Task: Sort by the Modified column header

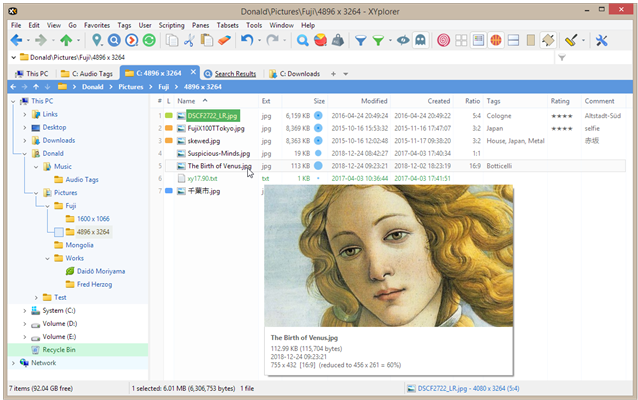Action: (374, 101)
